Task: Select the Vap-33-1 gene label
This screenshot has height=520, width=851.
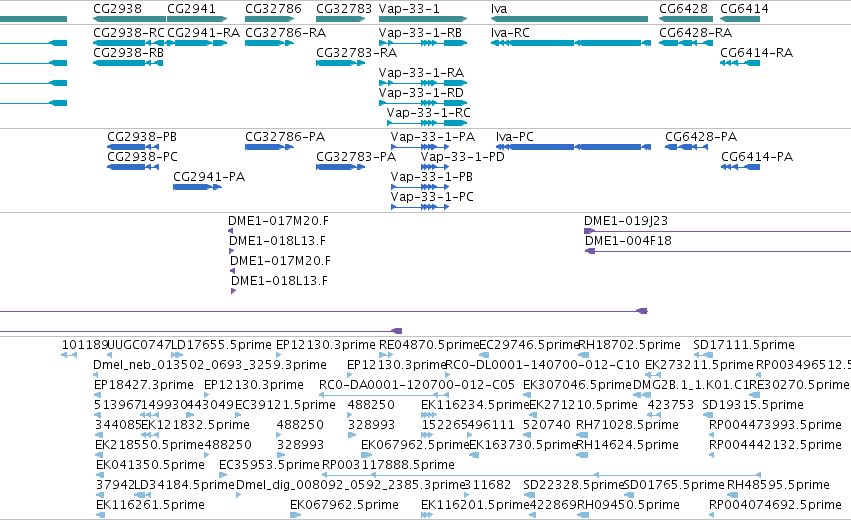Action: 409,9
